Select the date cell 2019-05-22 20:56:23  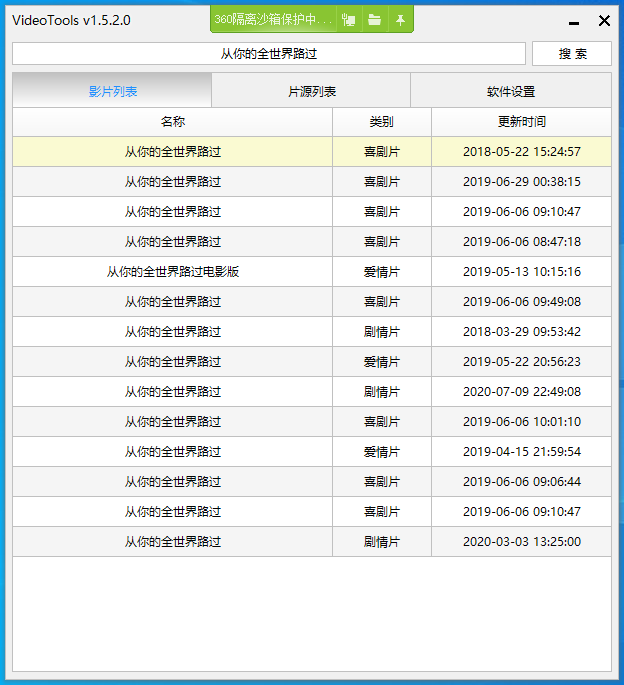click(x=522, y=362)
